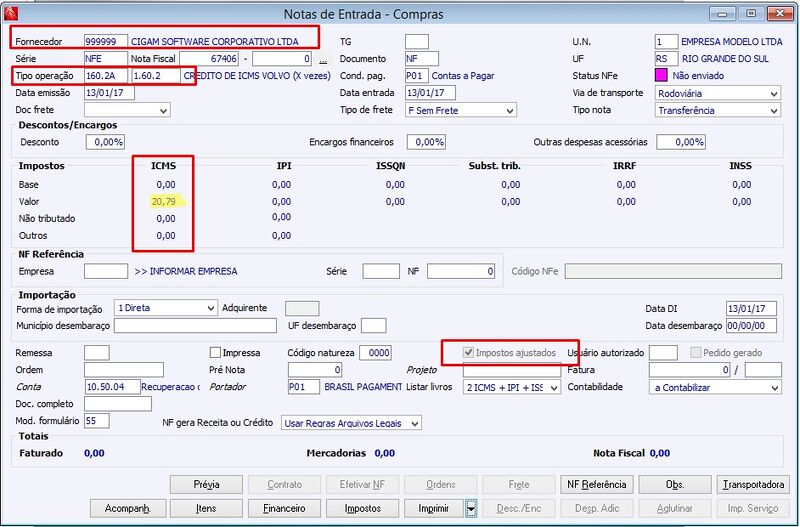Open the Impostos button
Image resolution: width=800 pixels, height=527 pixels.
click(363, 508)
